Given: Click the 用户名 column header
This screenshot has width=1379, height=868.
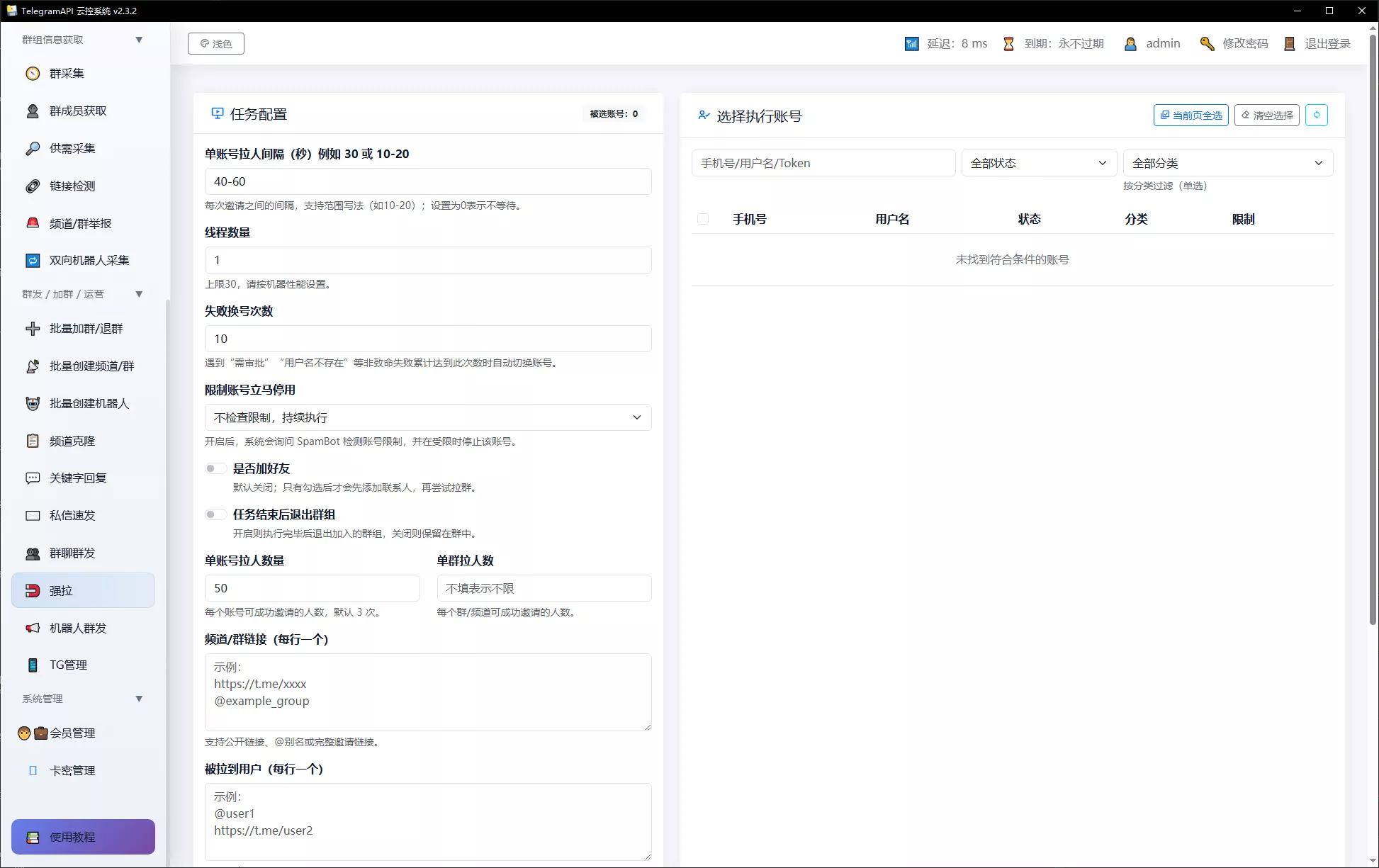Looking at the screenshot, I should [893, 219].
